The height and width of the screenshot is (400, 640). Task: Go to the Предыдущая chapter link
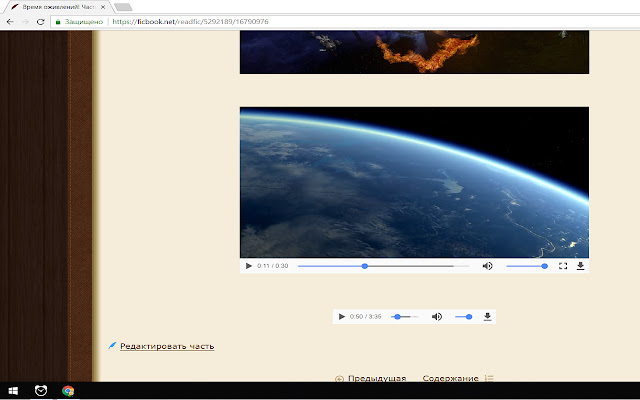[x=377, y=378]
